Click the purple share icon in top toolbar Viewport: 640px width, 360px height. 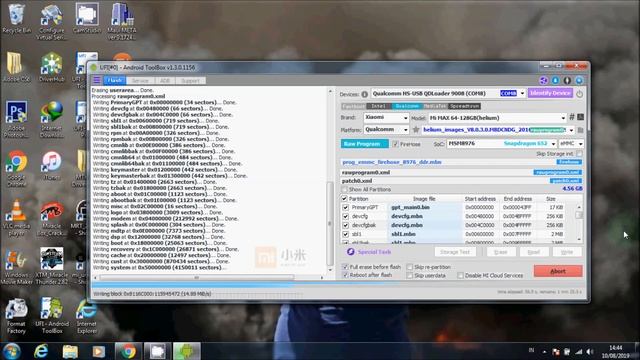click(543, 80)
